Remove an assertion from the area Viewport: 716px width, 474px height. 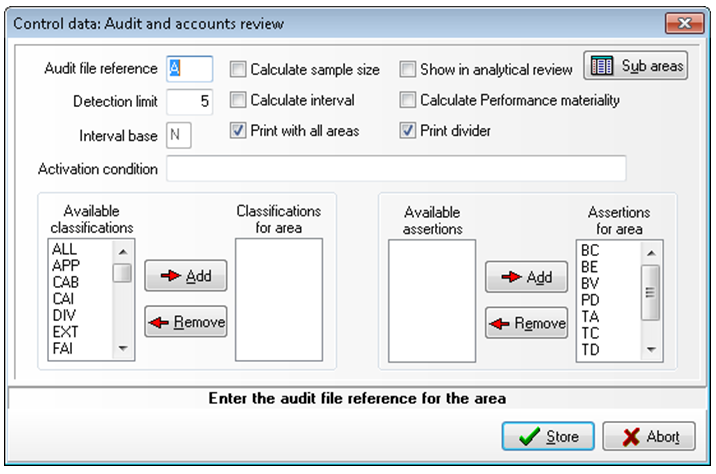point(526,323)
